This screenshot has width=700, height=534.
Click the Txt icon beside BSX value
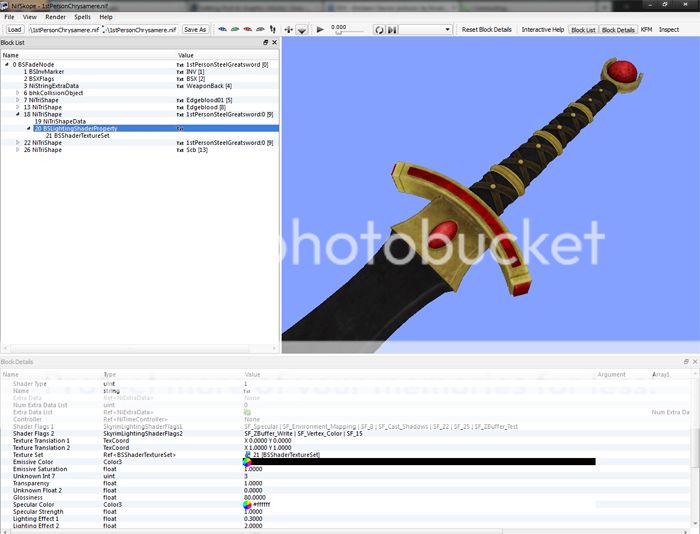click(180, 79)
